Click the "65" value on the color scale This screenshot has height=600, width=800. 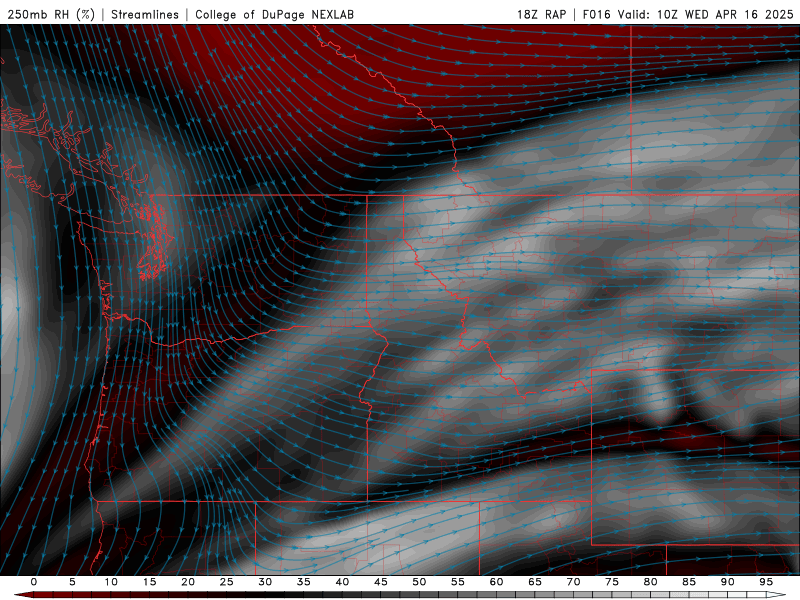[x=535, y=582]
